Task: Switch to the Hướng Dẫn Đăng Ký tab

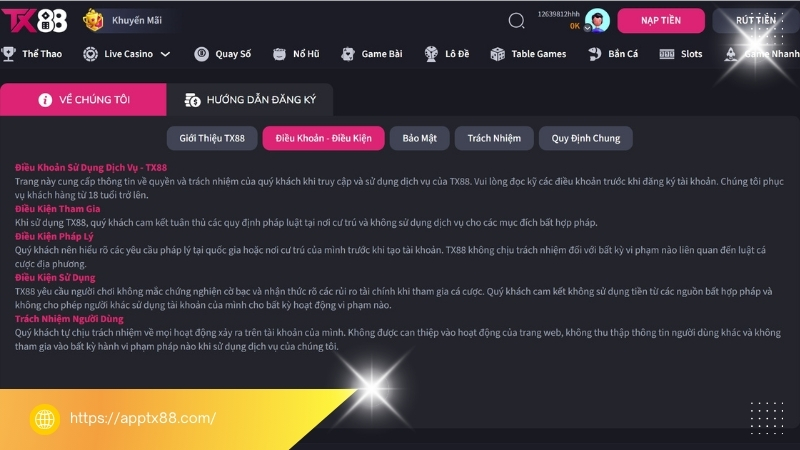Action: [250, 99]
